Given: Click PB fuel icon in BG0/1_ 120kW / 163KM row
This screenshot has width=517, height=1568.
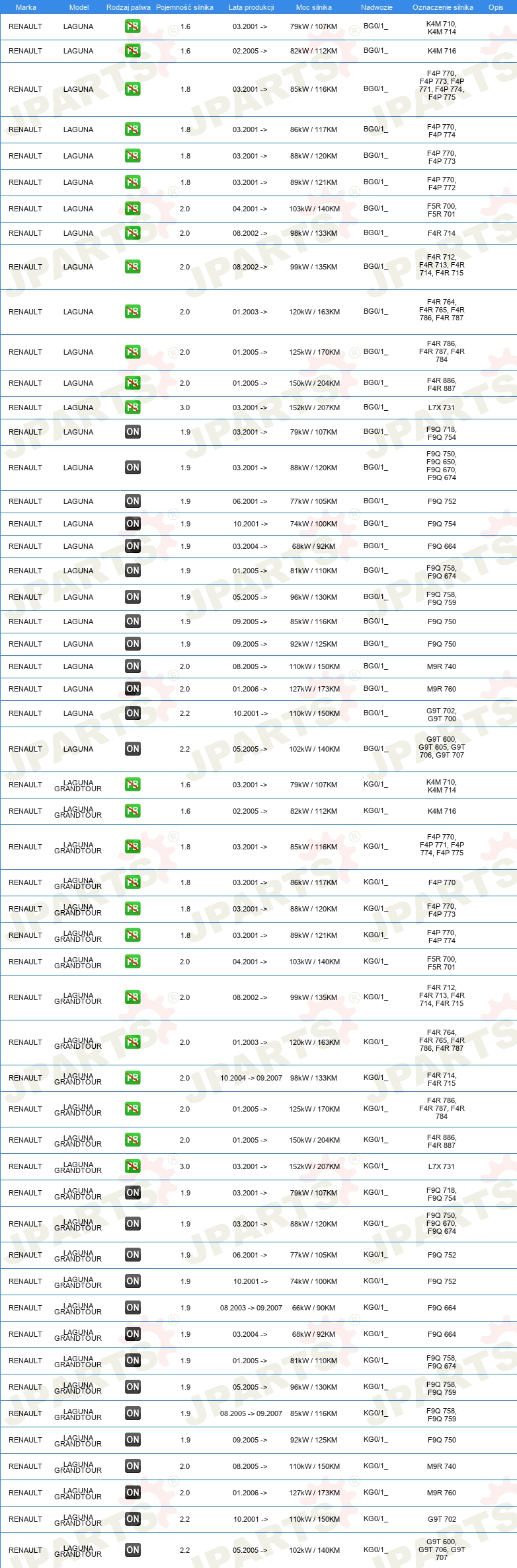Looking at the screenshot, I should [x=133, y=312].
